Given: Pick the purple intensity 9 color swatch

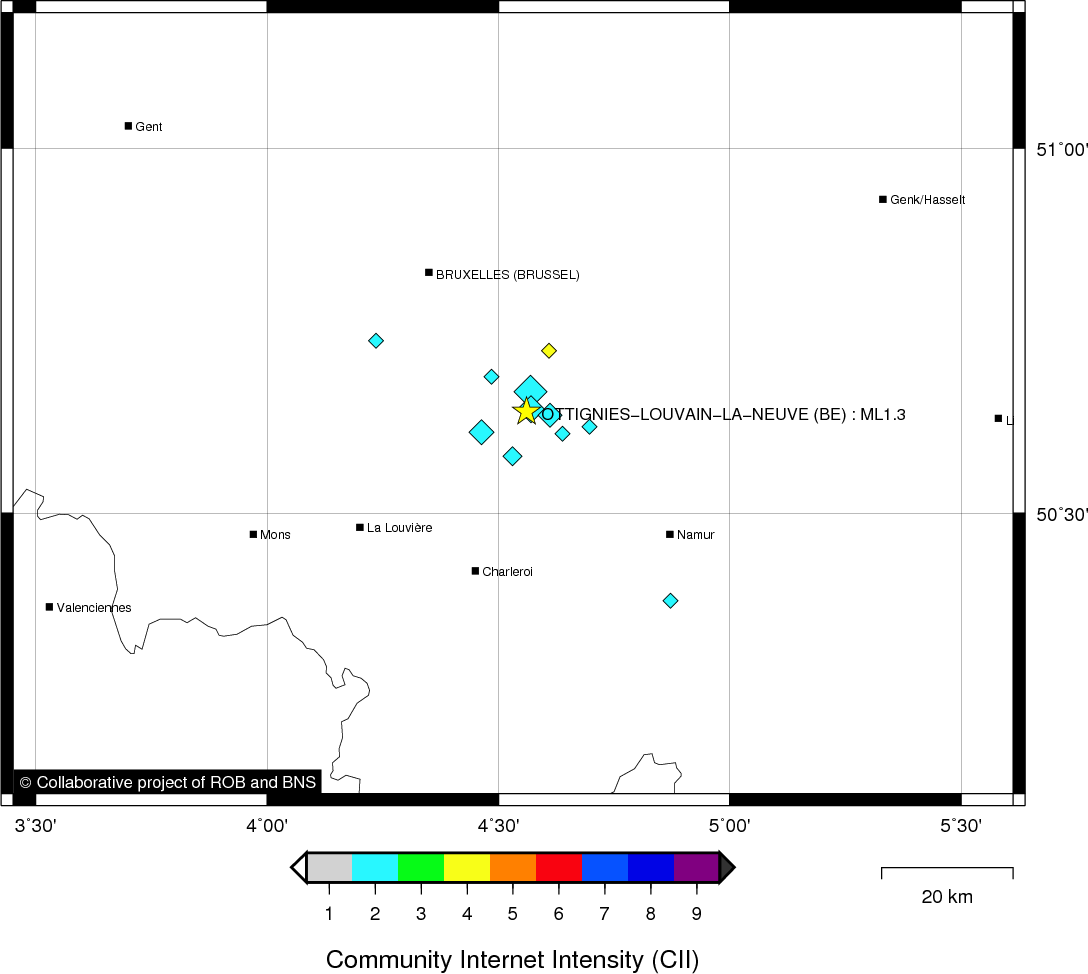Looking at the screenshot, I should click(696, 868).
